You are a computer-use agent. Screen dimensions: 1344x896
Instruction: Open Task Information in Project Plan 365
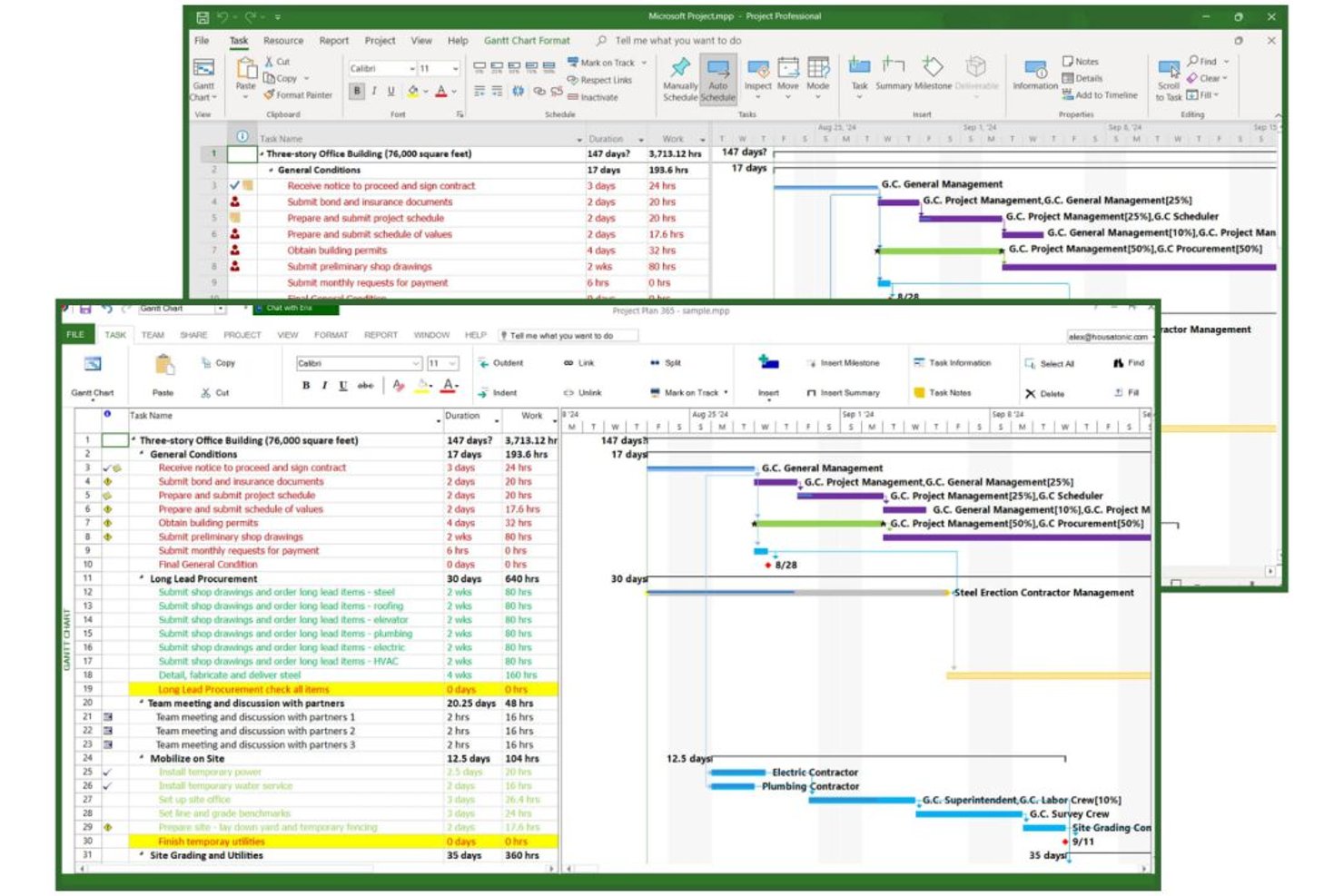coord(954,363)
